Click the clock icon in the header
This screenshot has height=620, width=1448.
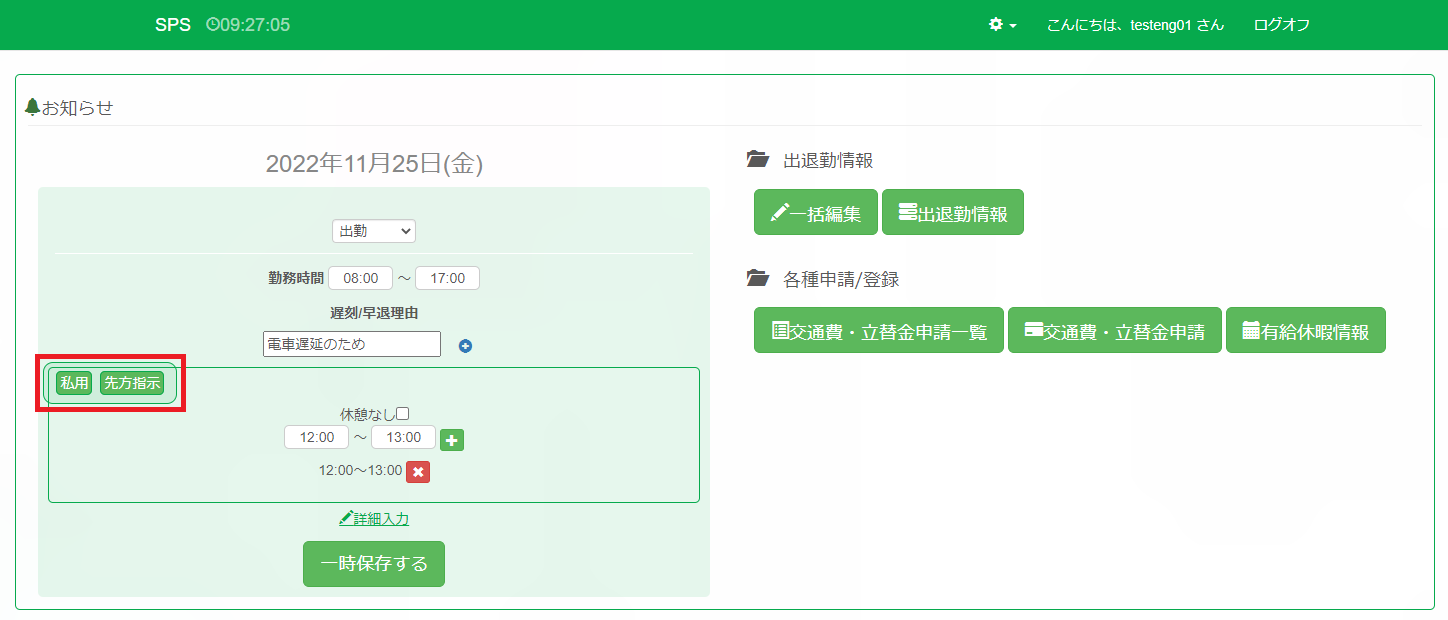coord(212,25)
